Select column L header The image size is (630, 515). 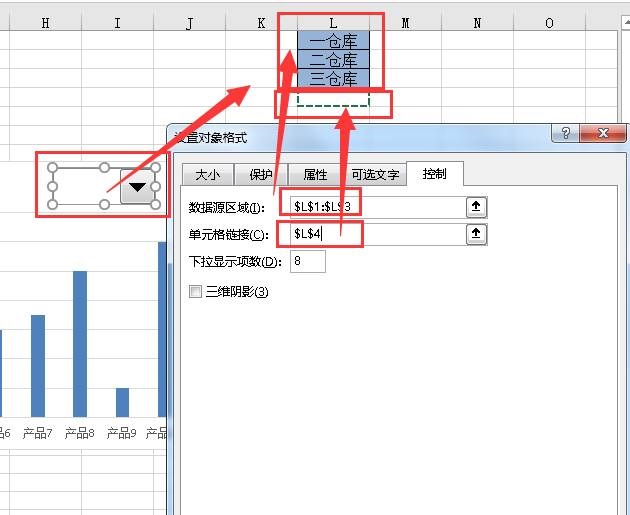333,23
